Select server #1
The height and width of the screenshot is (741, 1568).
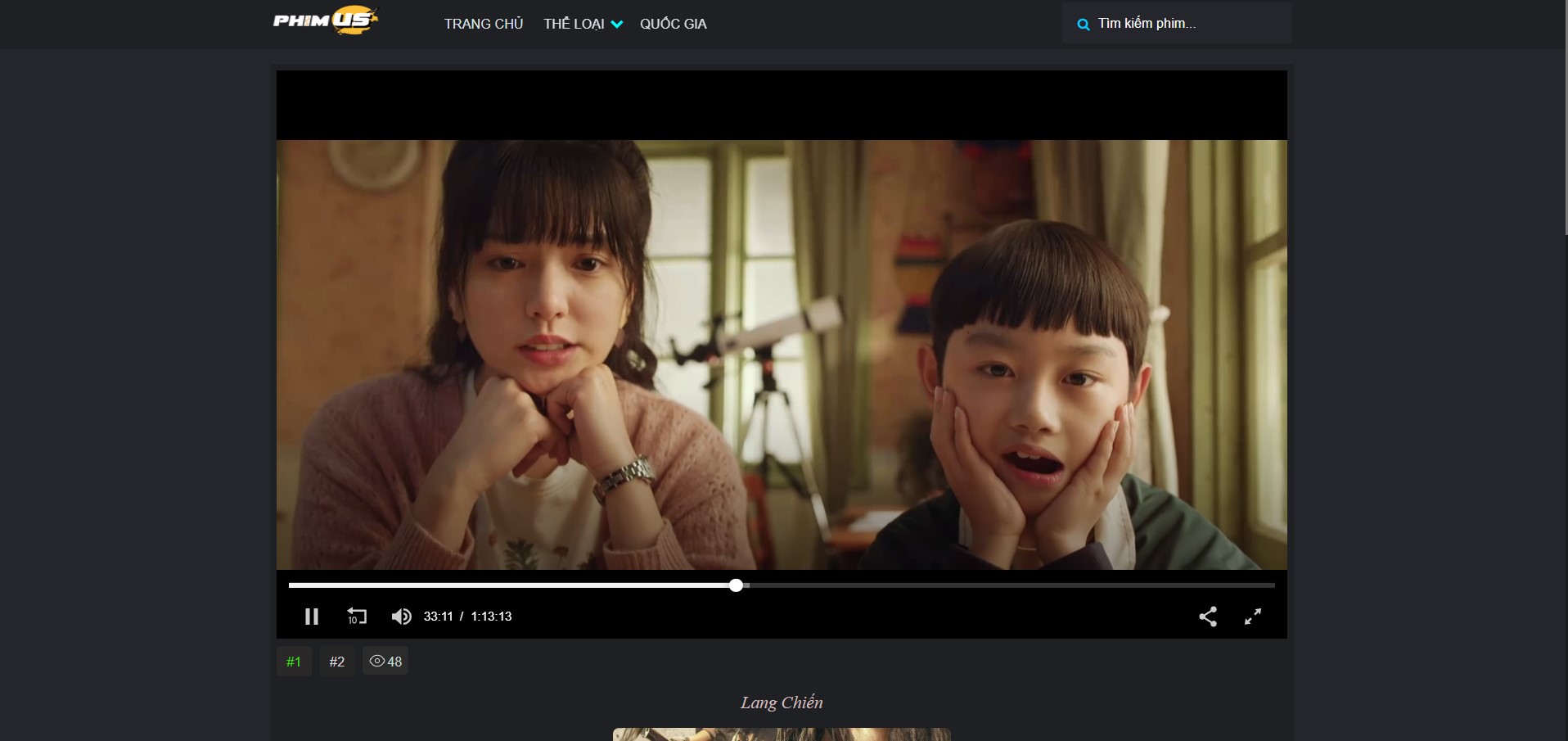[294, 662]
